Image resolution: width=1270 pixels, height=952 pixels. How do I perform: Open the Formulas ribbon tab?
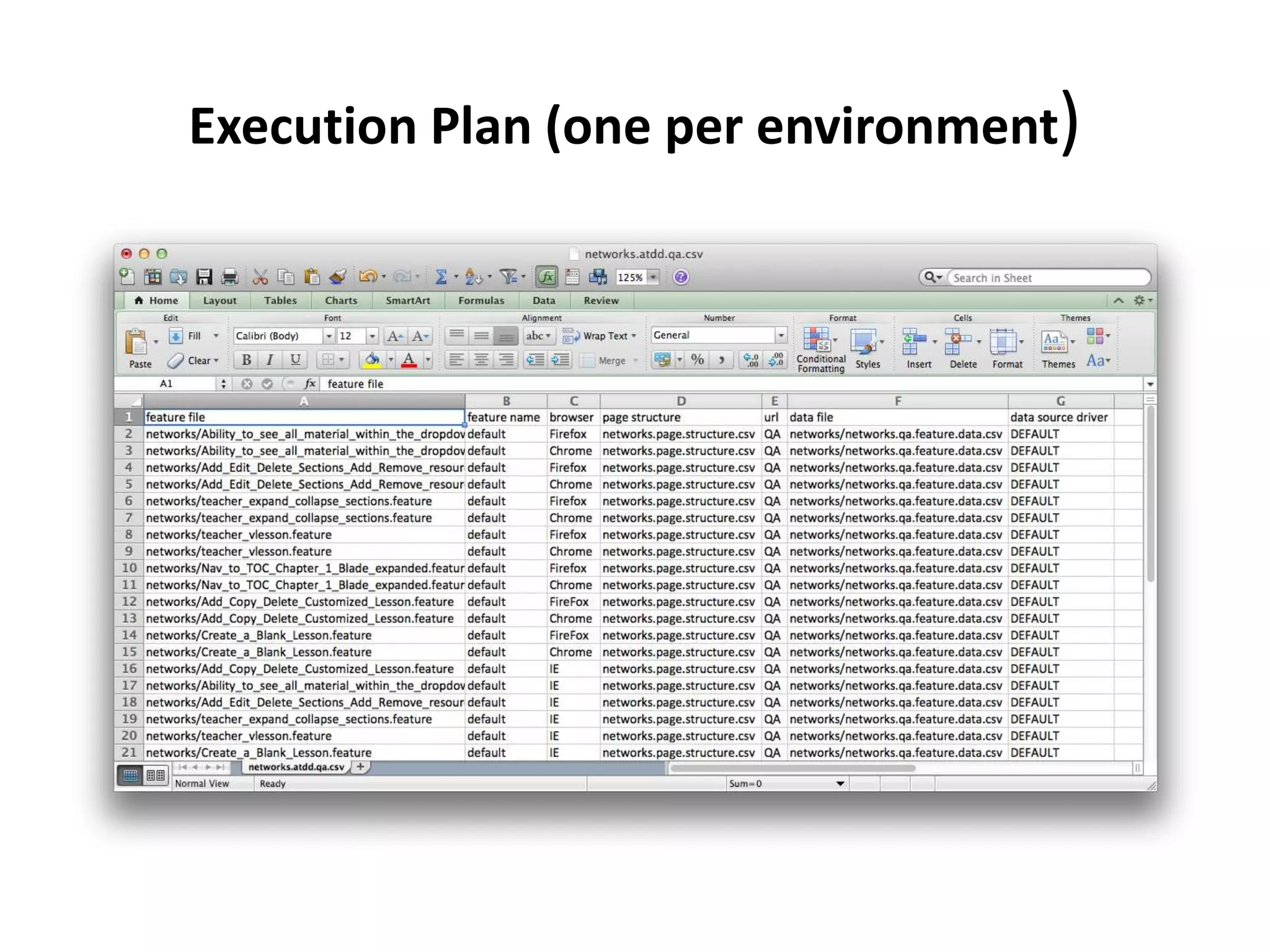tap(481, 301)
